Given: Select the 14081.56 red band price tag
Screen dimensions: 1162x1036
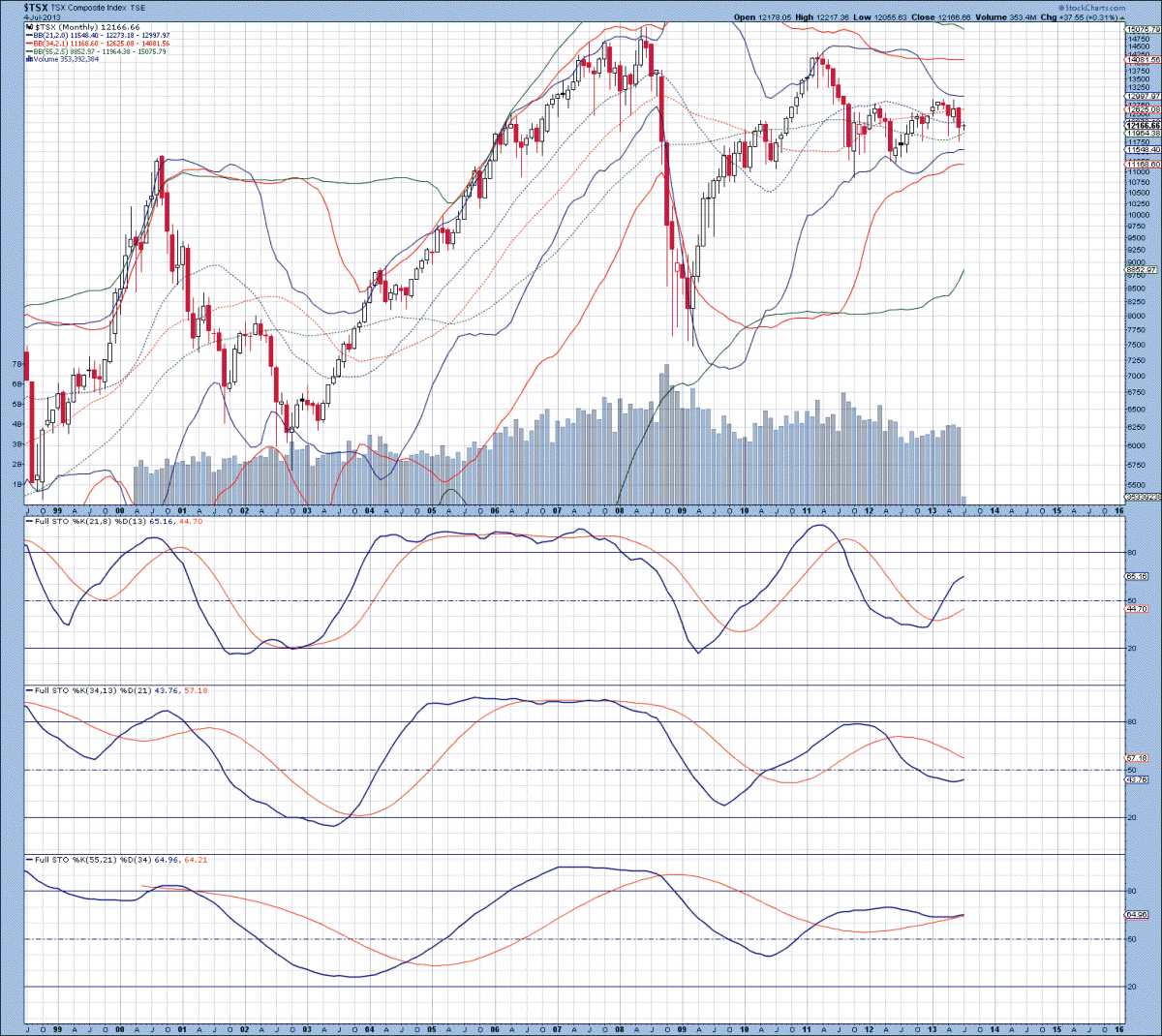Looking at the screenshot, I should [1143, 60].
